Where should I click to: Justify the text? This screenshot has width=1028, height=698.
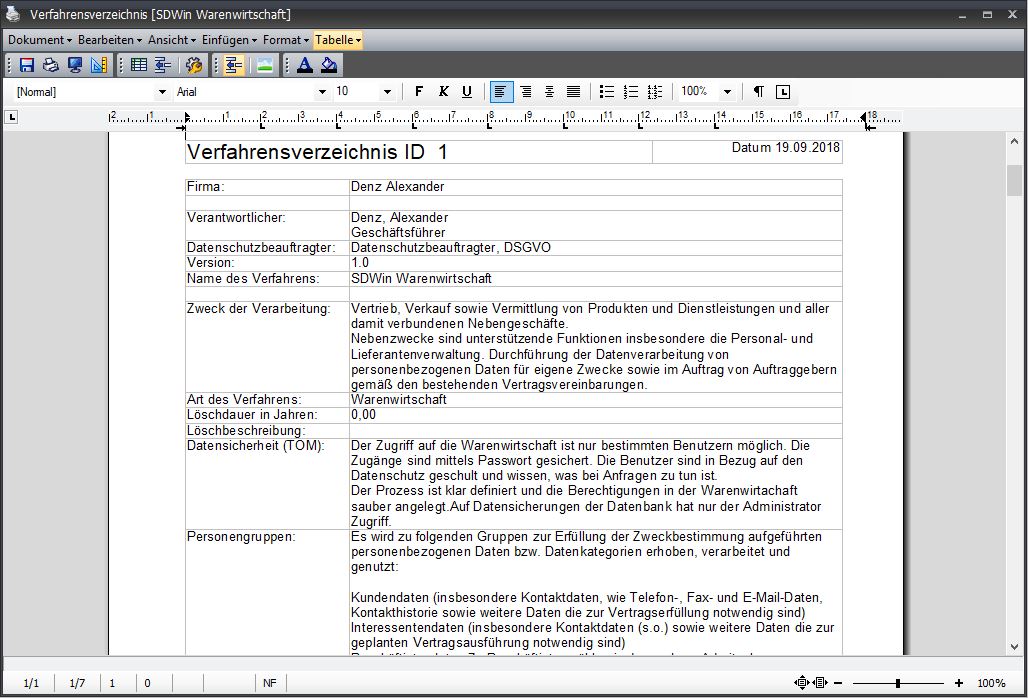(x=573, y=92)
